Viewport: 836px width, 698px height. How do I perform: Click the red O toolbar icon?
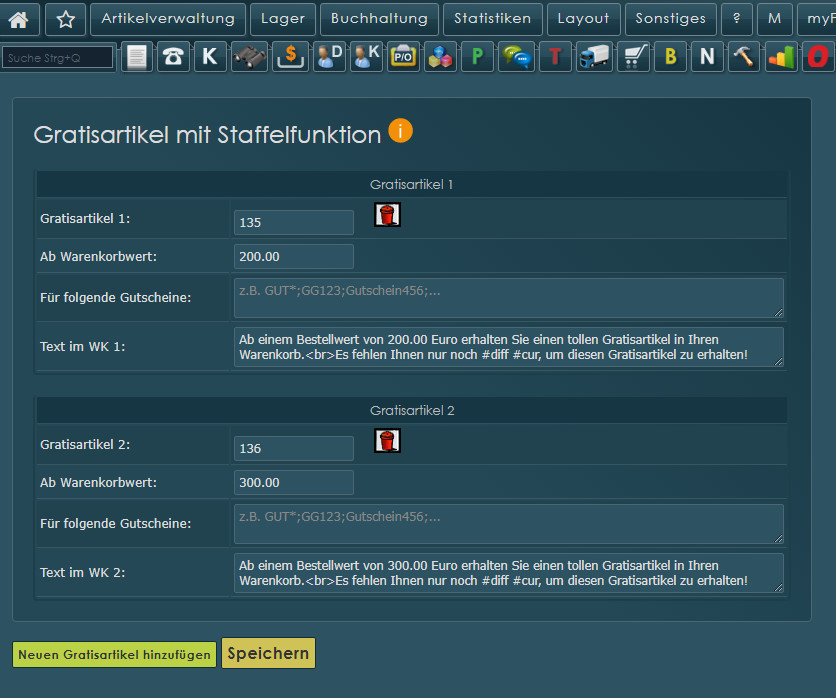pyautogui.click(x=818, y=57)
